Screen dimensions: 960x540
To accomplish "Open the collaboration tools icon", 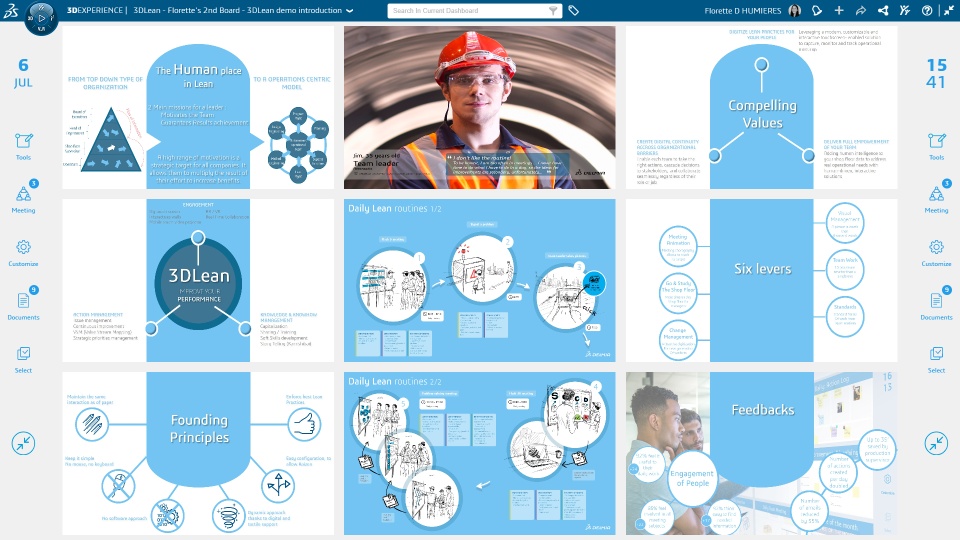I will click(905, 10).
